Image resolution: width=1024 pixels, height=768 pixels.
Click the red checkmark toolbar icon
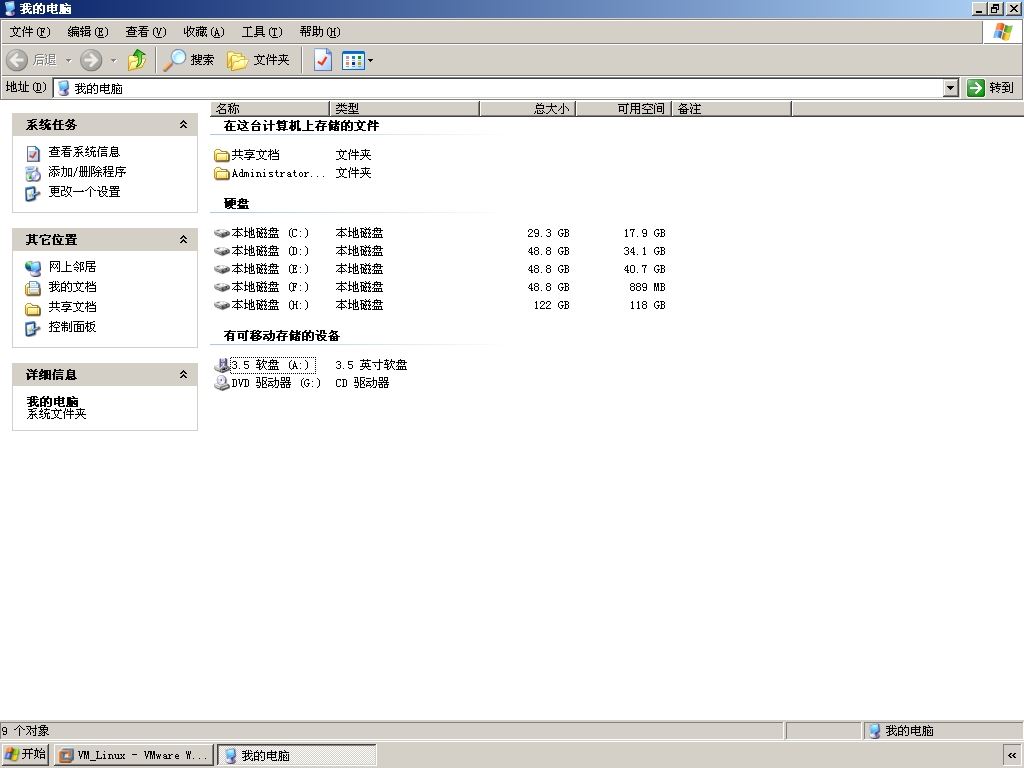(x=323, y=60)
